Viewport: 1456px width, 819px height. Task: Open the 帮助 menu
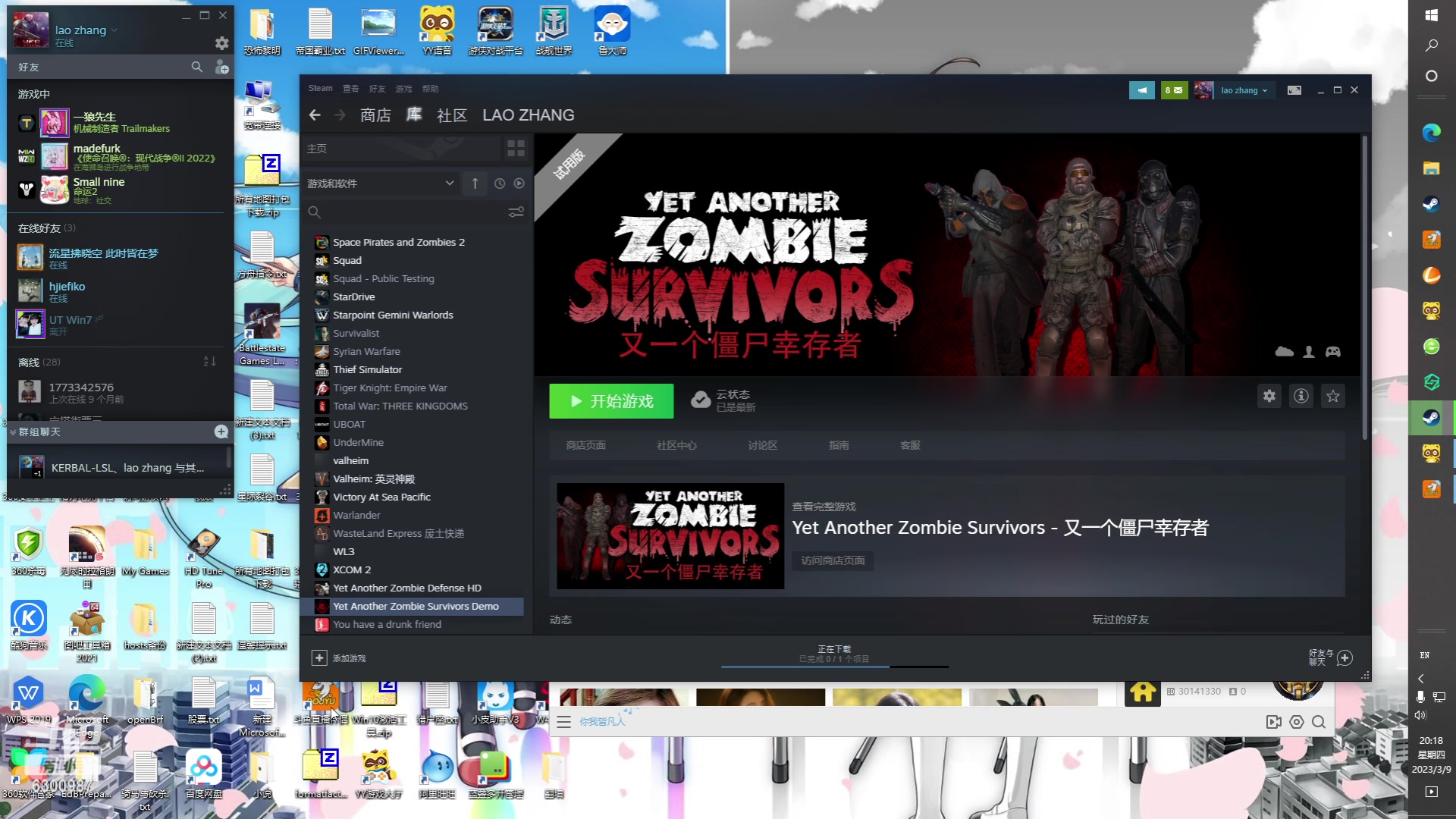[x=430, y=89]
